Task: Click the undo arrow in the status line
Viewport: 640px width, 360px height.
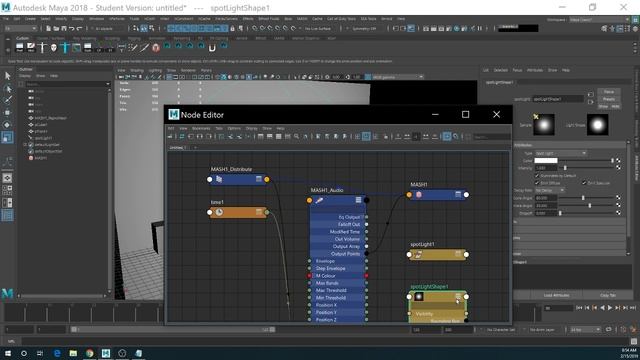Action: pyautogui.click(x=71, y=29)
